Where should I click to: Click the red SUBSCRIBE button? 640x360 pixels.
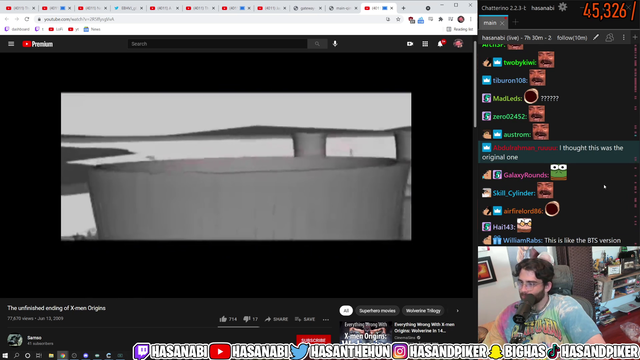[313, 340]
